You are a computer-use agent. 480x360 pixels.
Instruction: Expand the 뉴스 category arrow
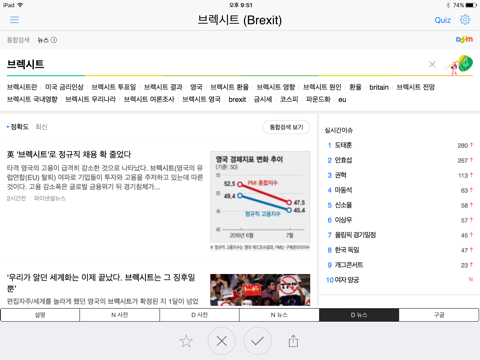[54, 40]
